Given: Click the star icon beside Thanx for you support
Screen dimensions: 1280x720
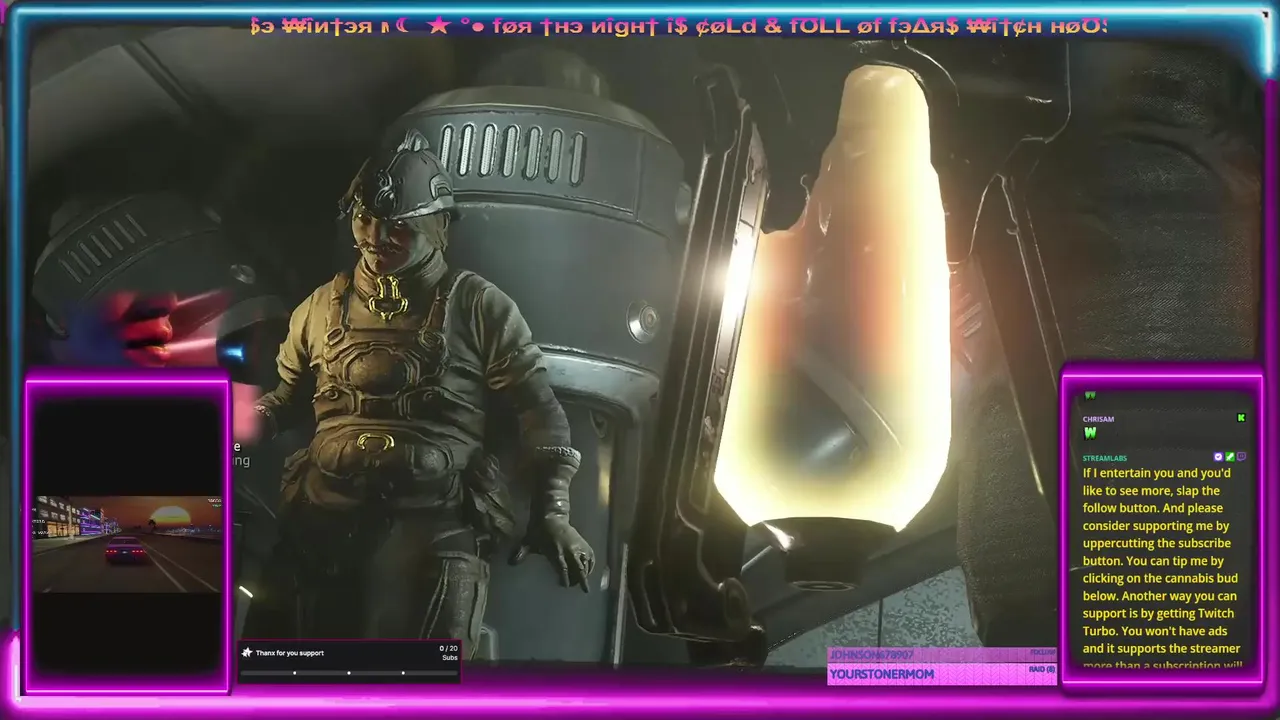Looking at the screenshot, I should click(x=247, y=653).
